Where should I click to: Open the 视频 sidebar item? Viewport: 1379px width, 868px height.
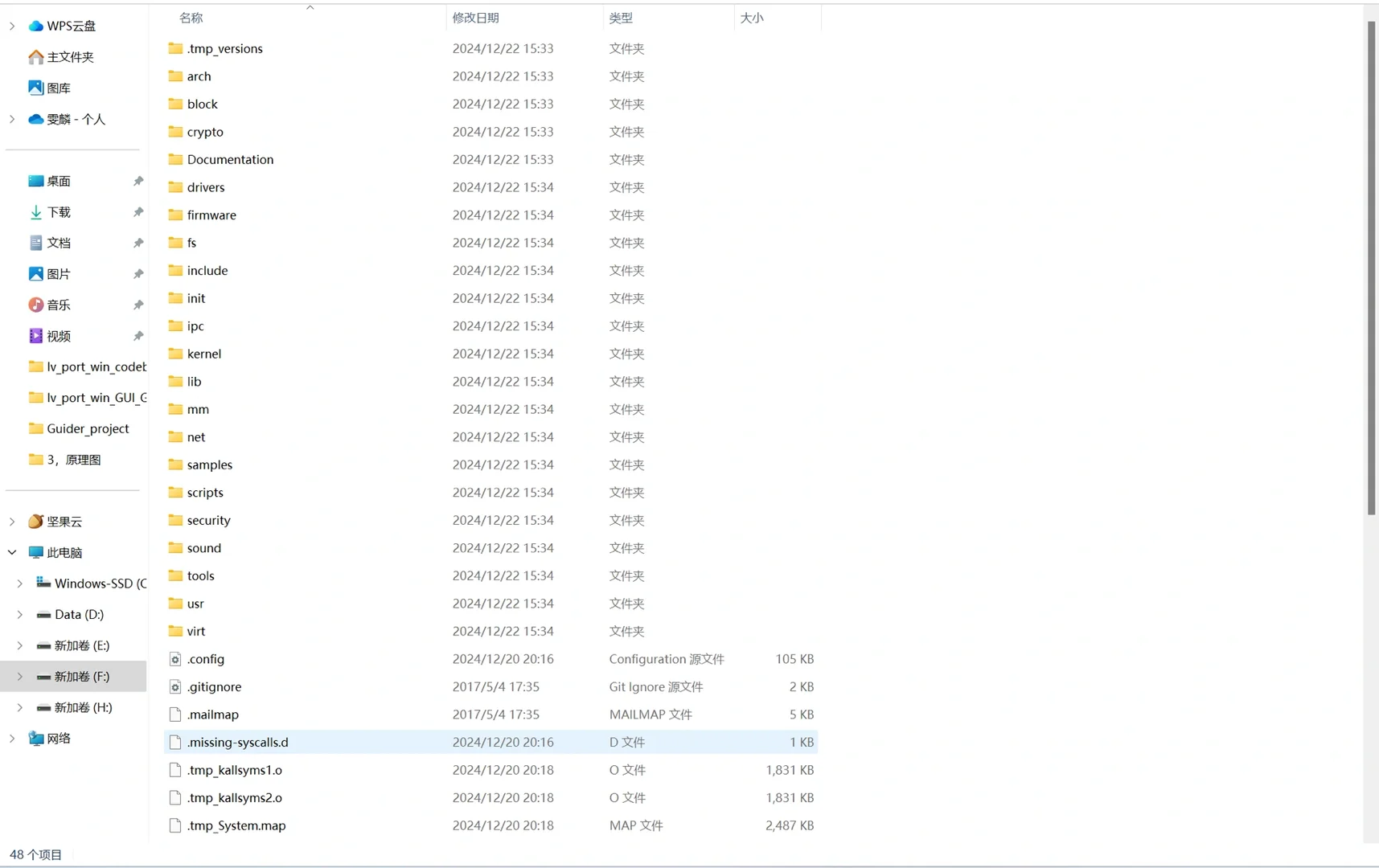point(57,335)
